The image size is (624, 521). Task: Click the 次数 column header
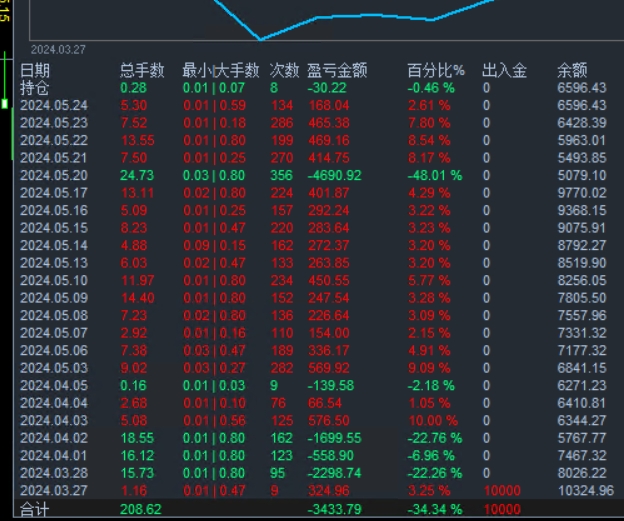pos(284,70)
